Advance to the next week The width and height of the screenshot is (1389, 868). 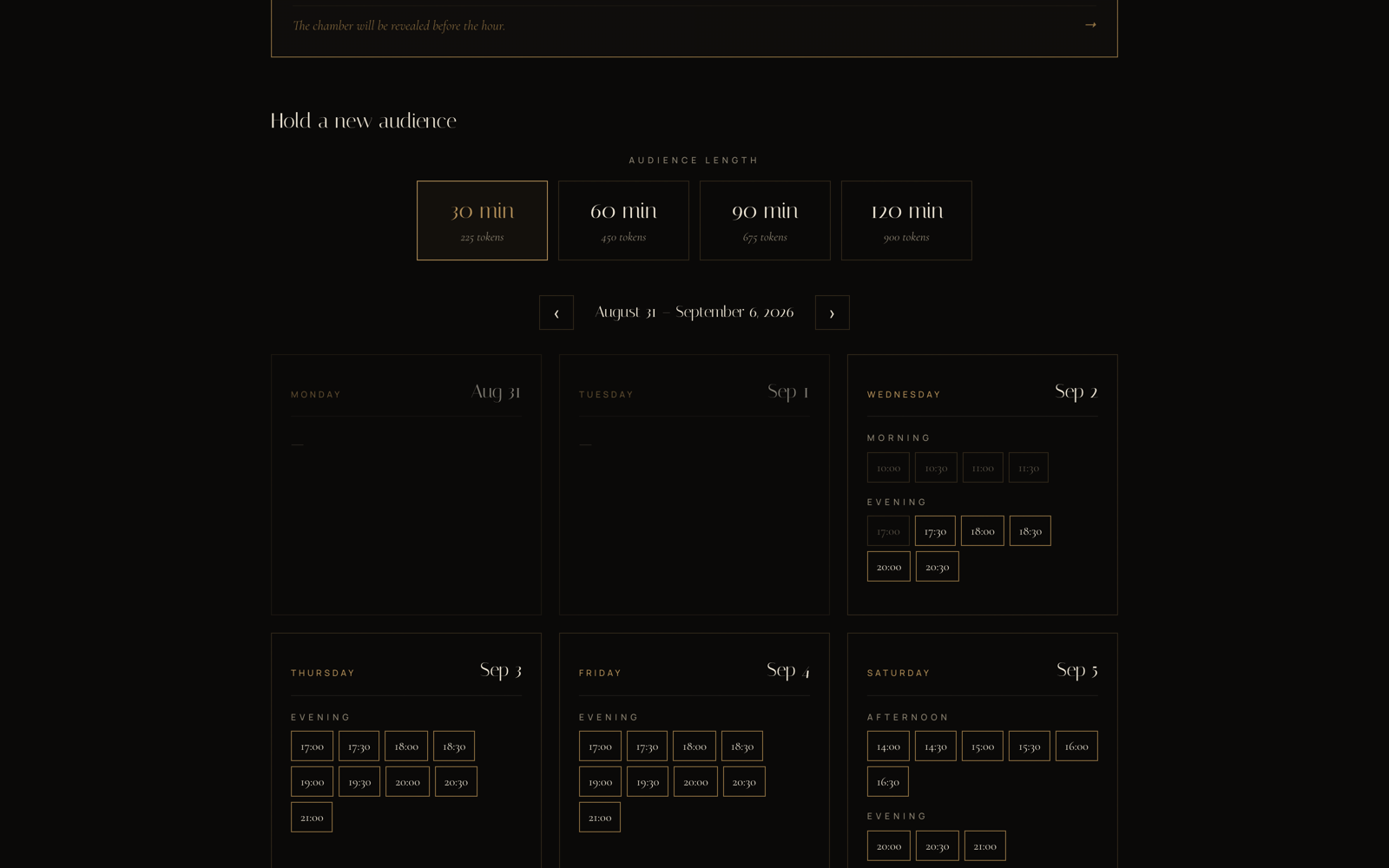click(x=832, y=312)
